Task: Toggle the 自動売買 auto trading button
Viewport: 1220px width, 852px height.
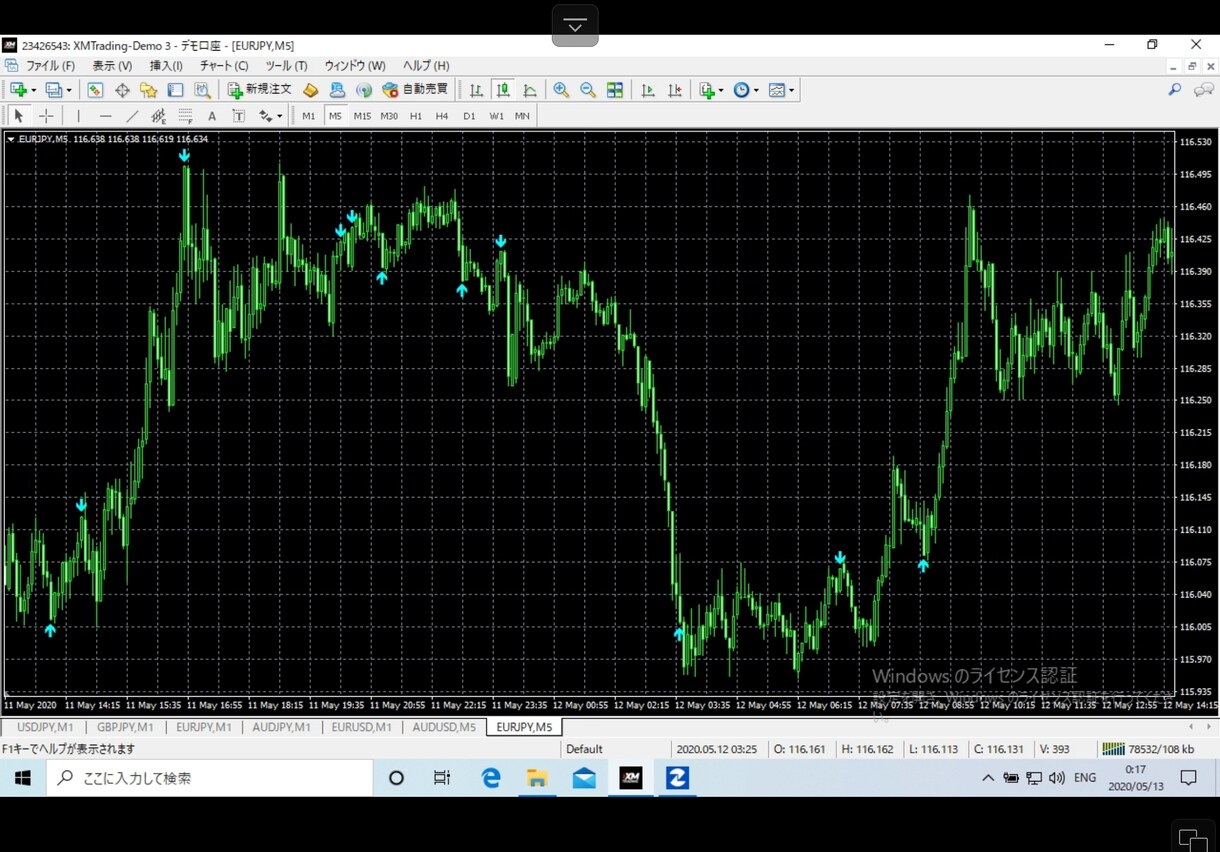Action: tap(415, 90)
